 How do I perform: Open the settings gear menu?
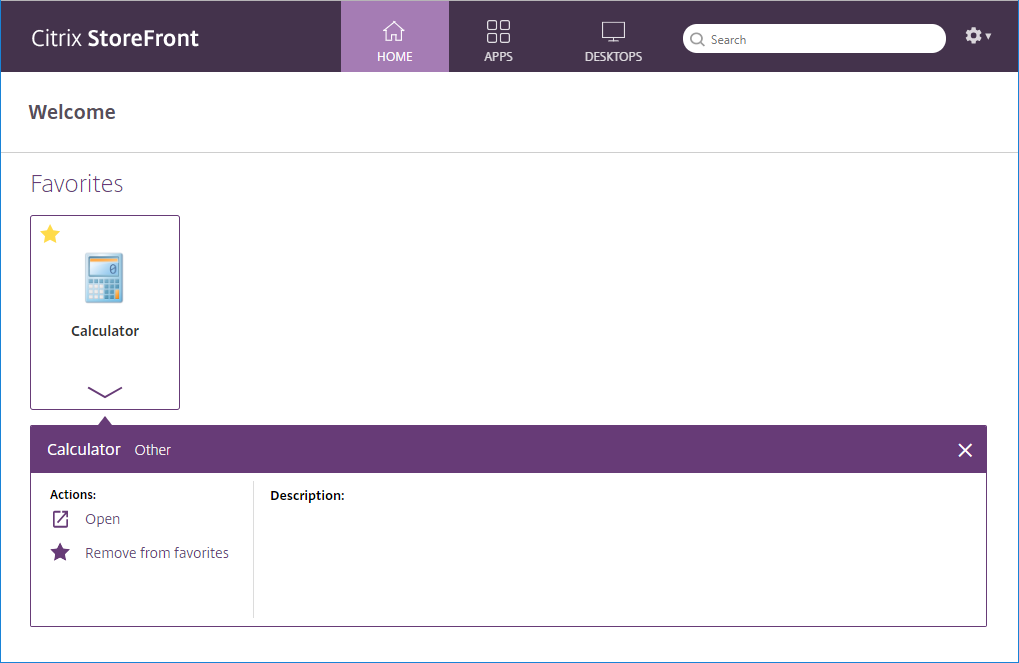pos(971,35)
